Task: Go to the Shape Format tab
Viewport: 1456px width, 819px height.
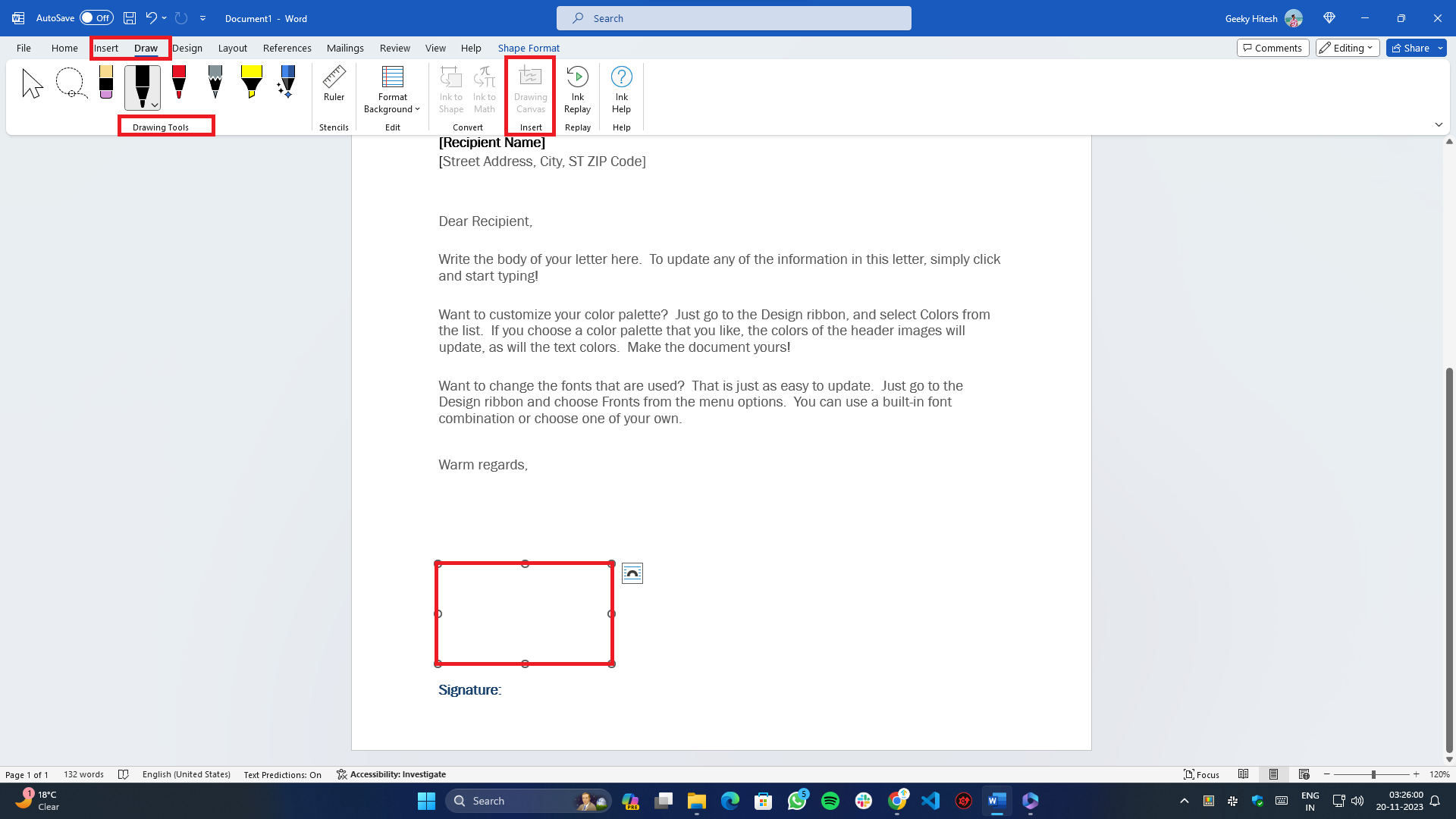Action: click(x=529, y=48)
